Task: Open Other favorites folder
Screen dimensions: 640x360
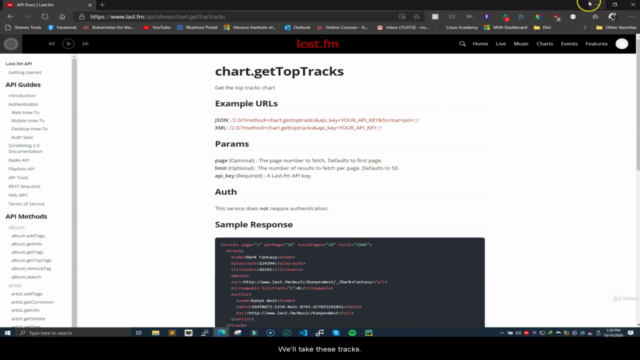Action: [616, 27]
